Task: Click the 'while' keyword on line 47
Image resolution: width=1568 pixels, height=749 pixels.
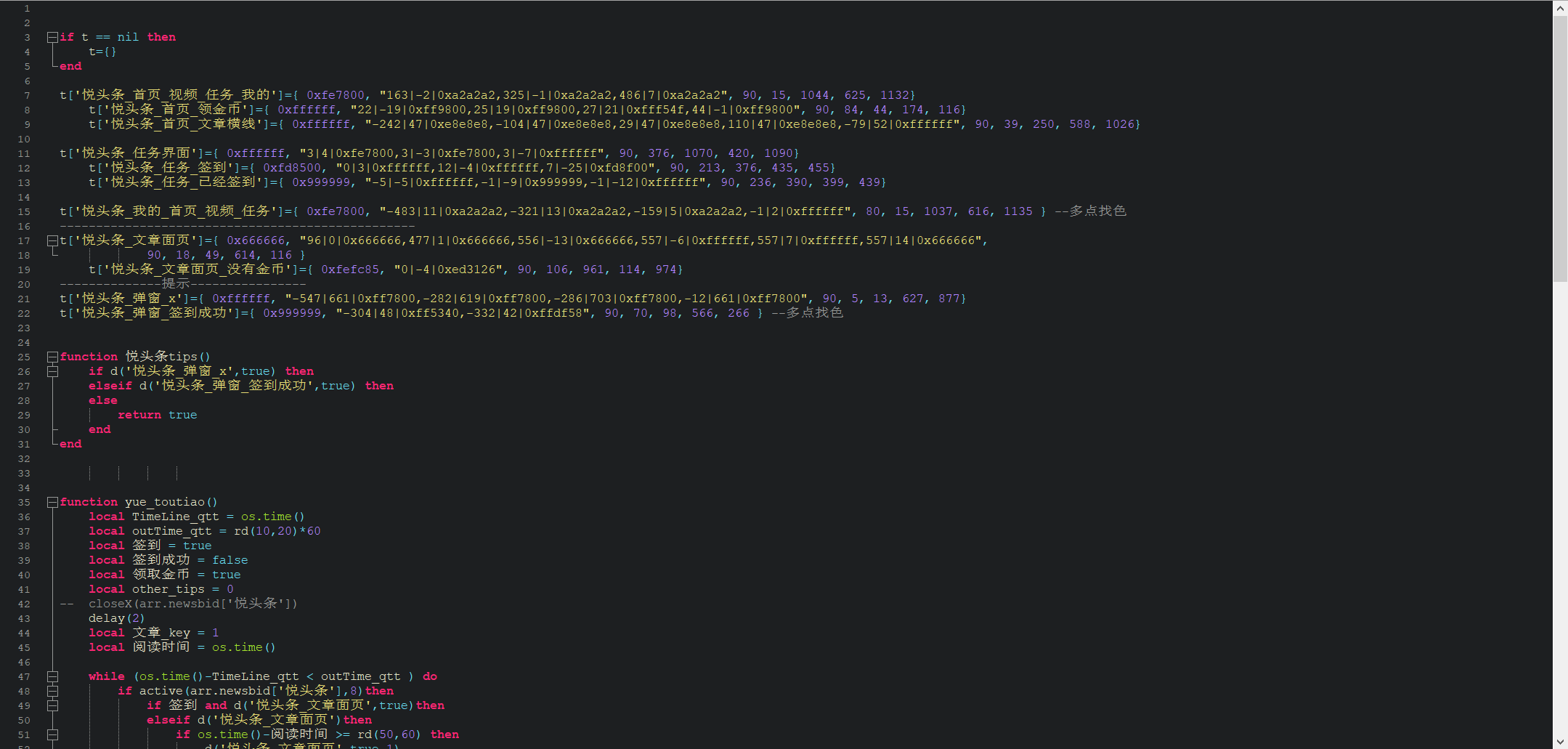Action: coord(107,676)
